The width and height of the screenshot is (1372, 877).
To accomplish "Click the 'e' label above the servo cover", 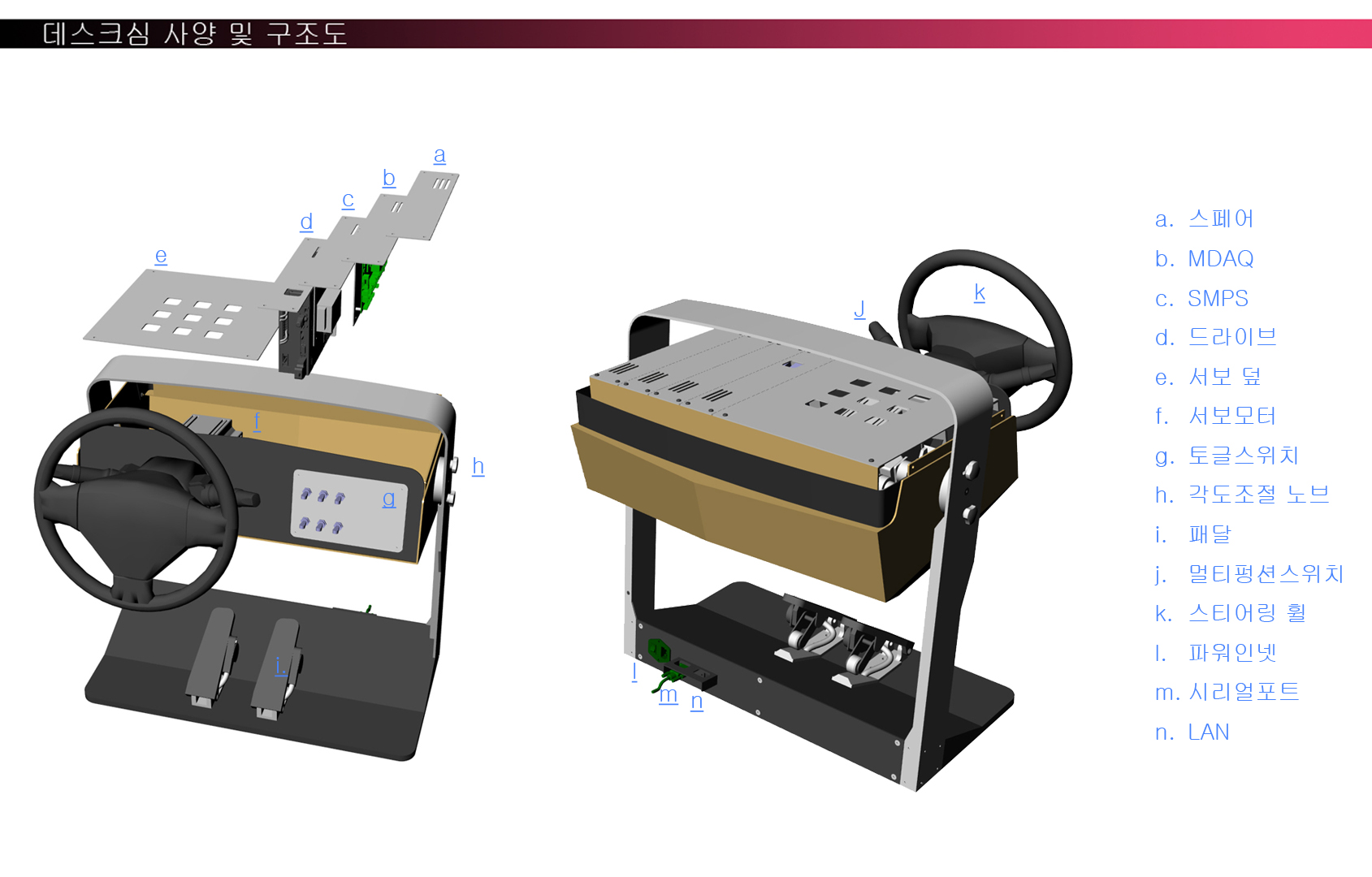I will point(161,256).
